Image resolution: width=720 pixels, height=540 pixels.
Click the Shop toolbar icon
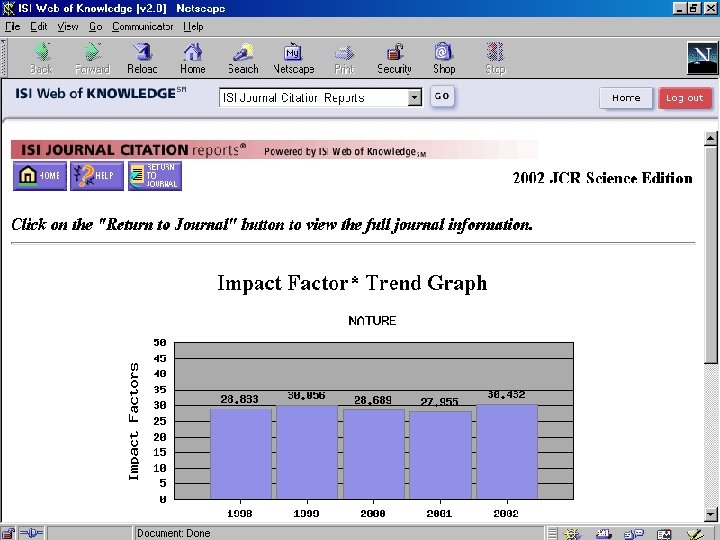(444, 58)
